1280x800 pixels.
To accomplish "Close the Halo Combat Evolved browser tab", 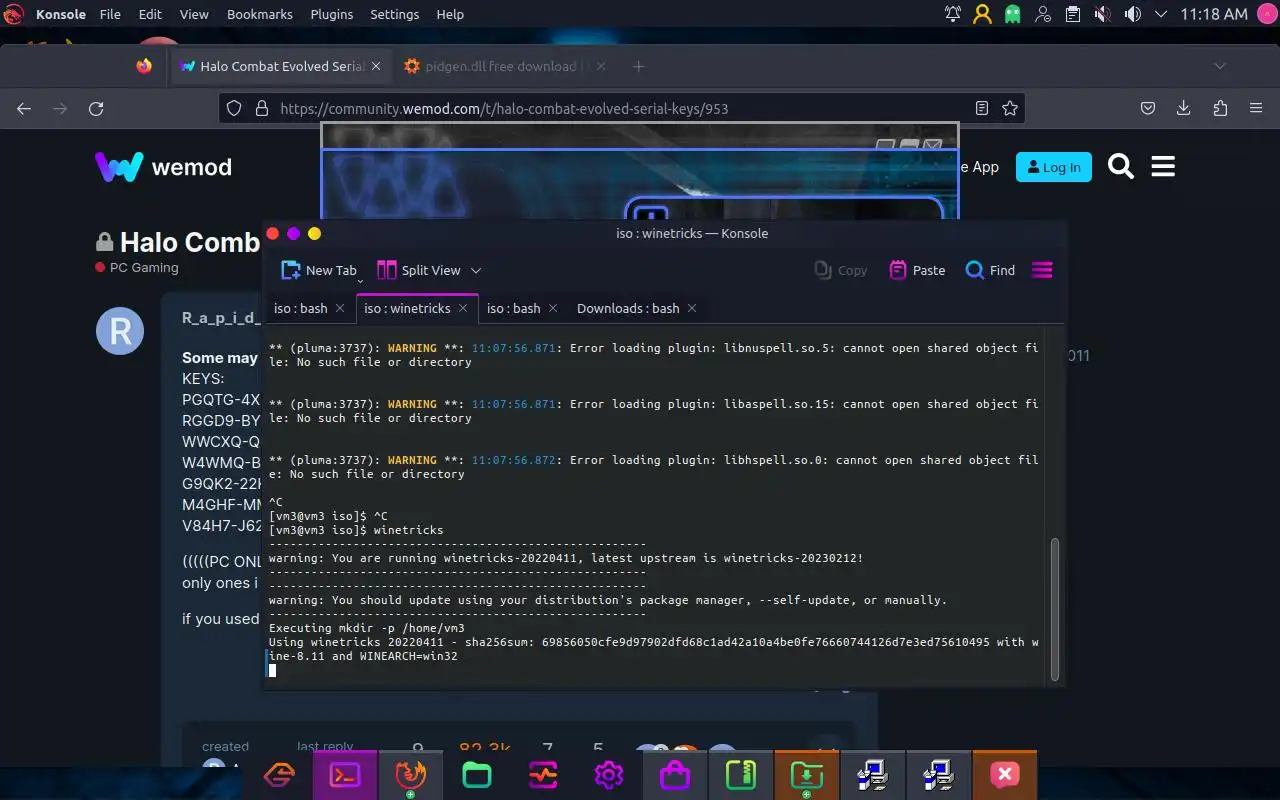I will click(376, 66).
